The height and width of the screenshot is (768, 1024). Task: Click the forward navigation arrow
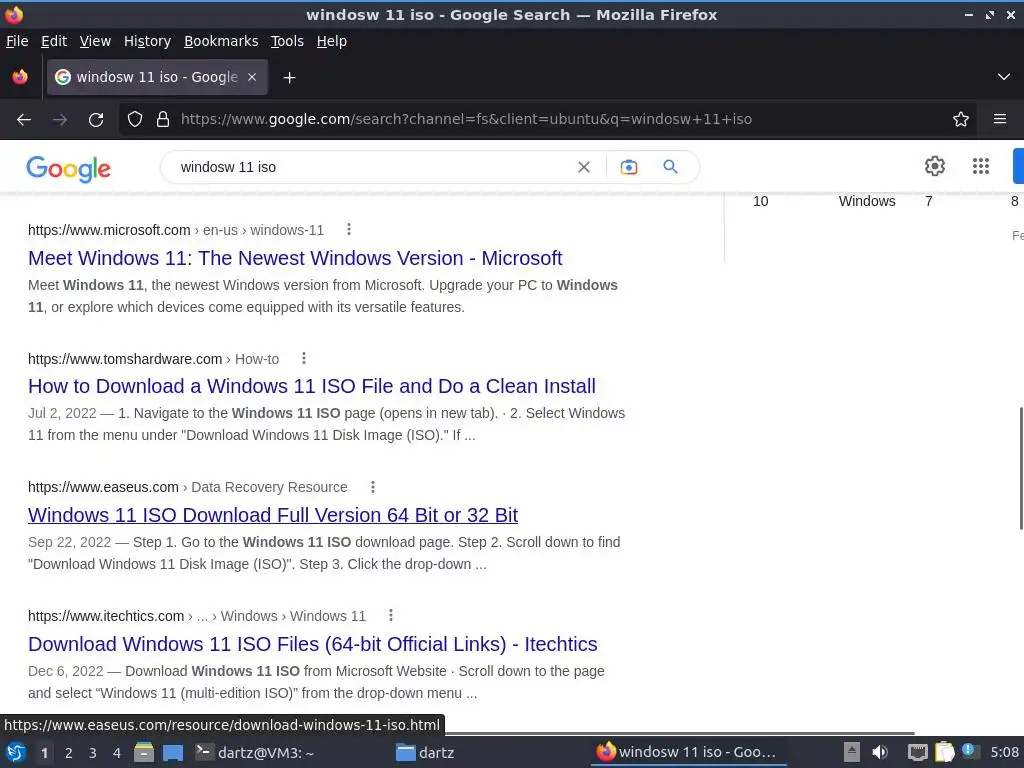point(60,120)
